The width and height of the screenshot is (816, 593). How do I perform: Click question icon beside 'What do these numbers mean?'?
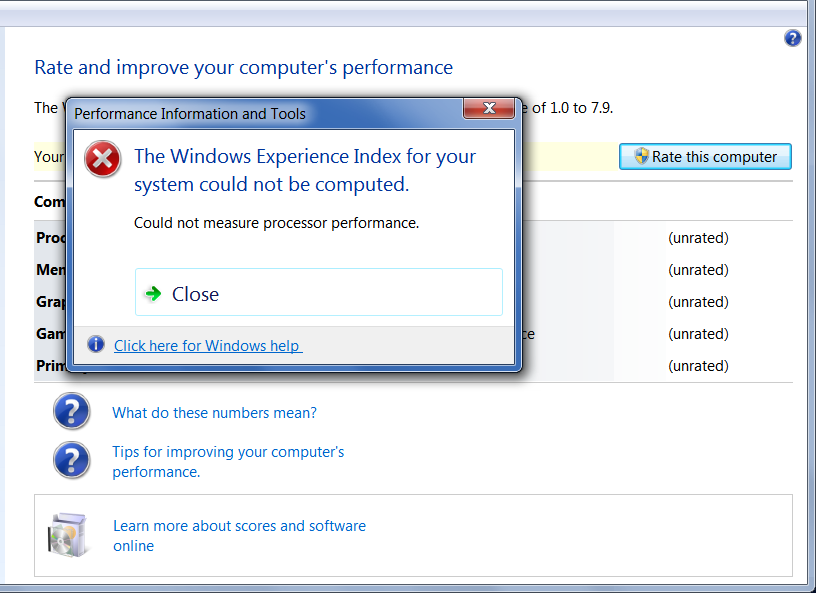tap(72, 411)
